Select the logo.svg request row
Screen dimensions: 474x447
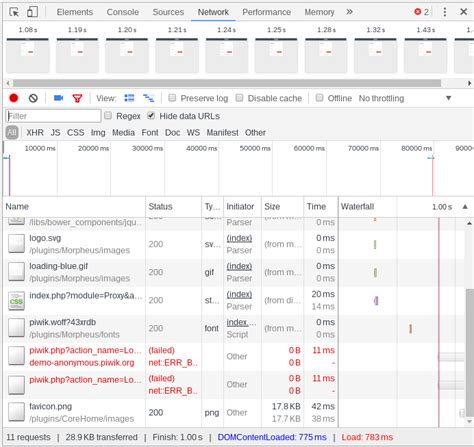(x=233, y=244)
